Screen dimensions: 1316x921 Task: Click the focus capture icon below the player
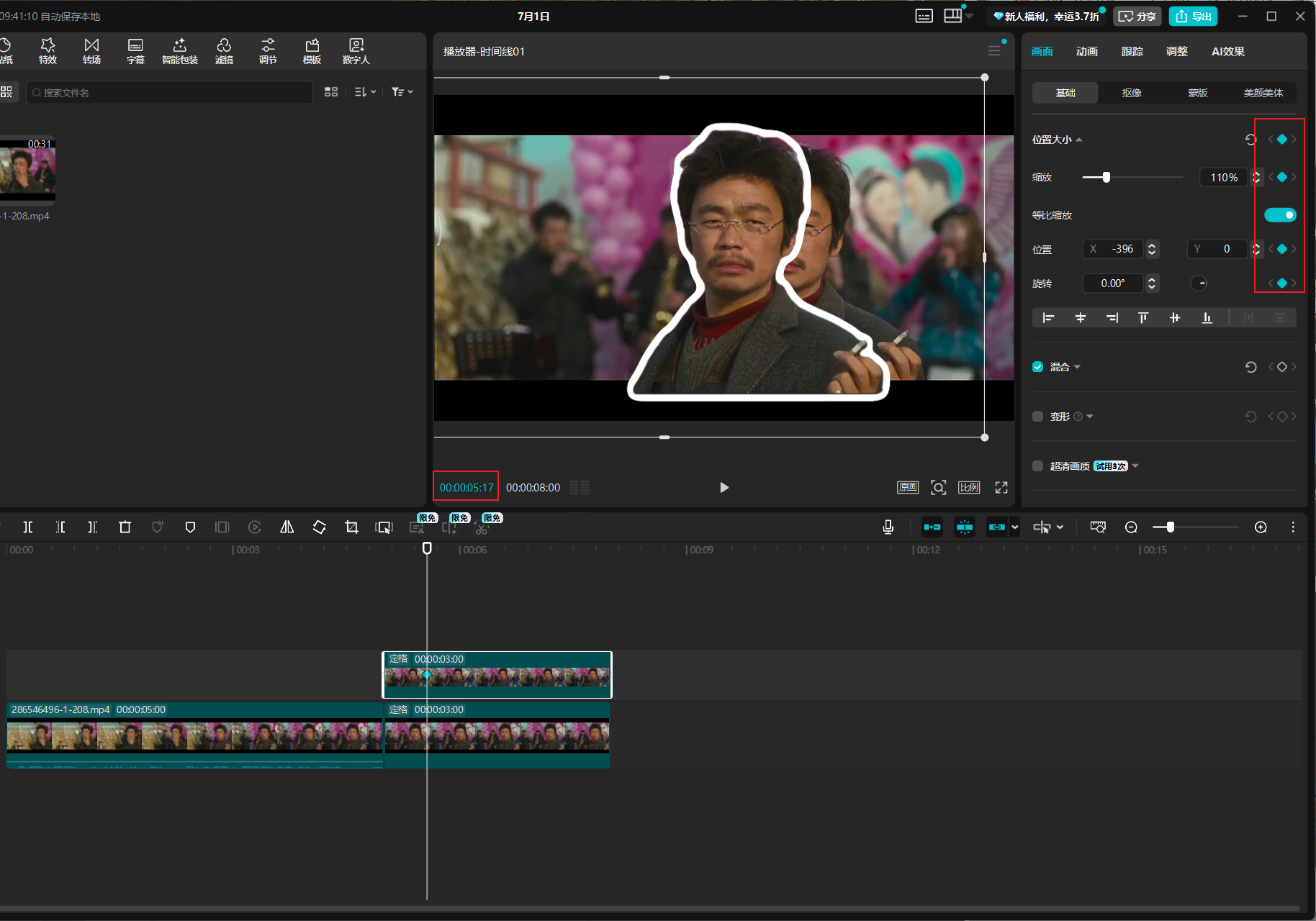938,488
